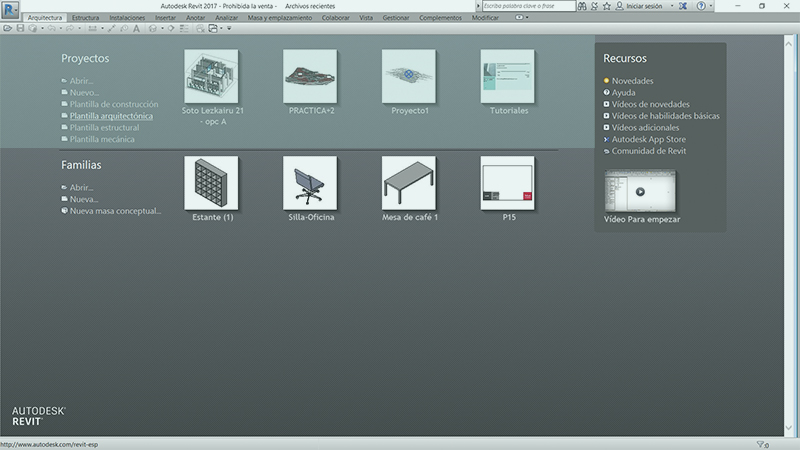The height and width of the screenshot is (450, 800).
Task: Click Abrir... under Proyectos
Action: [81, 81]
